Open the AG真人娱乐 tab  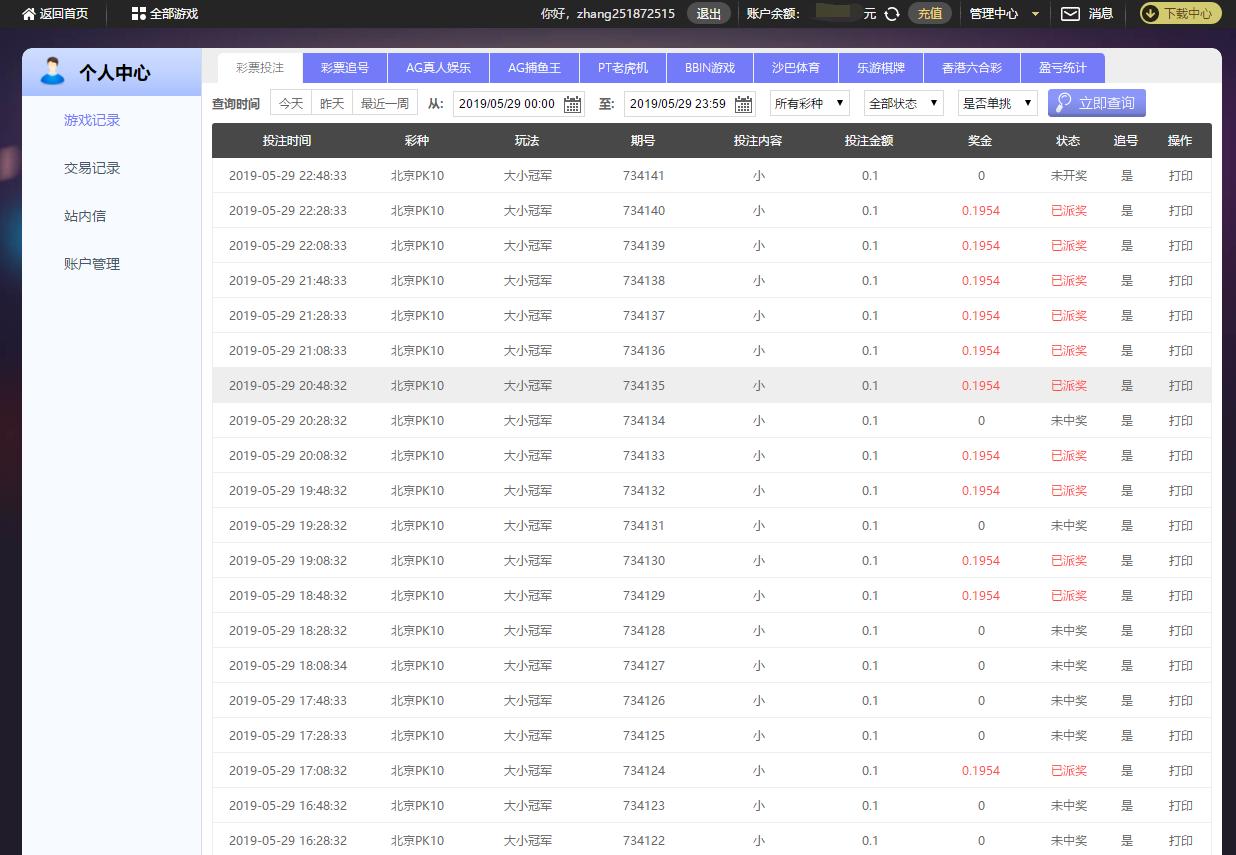point(438,68)
